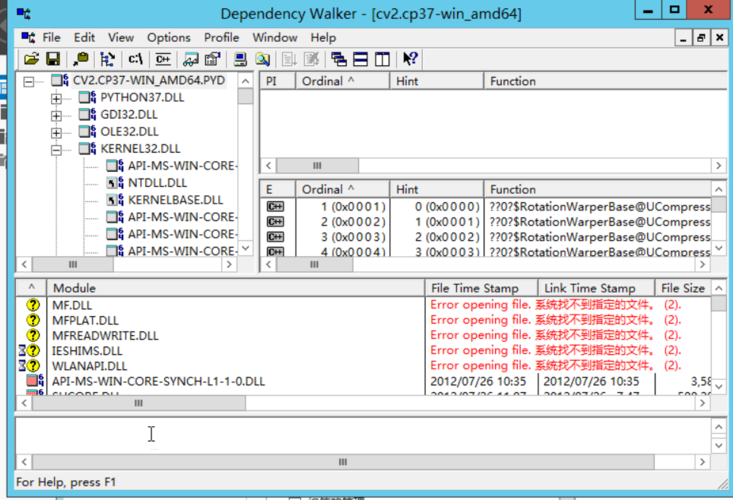The image size is (733, 500).
Task: Collapse the KERNEL32.DLL tree node
Action: 56,150
